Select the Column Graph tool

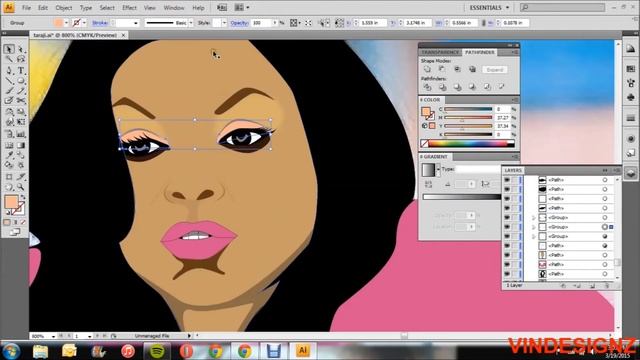21,133
